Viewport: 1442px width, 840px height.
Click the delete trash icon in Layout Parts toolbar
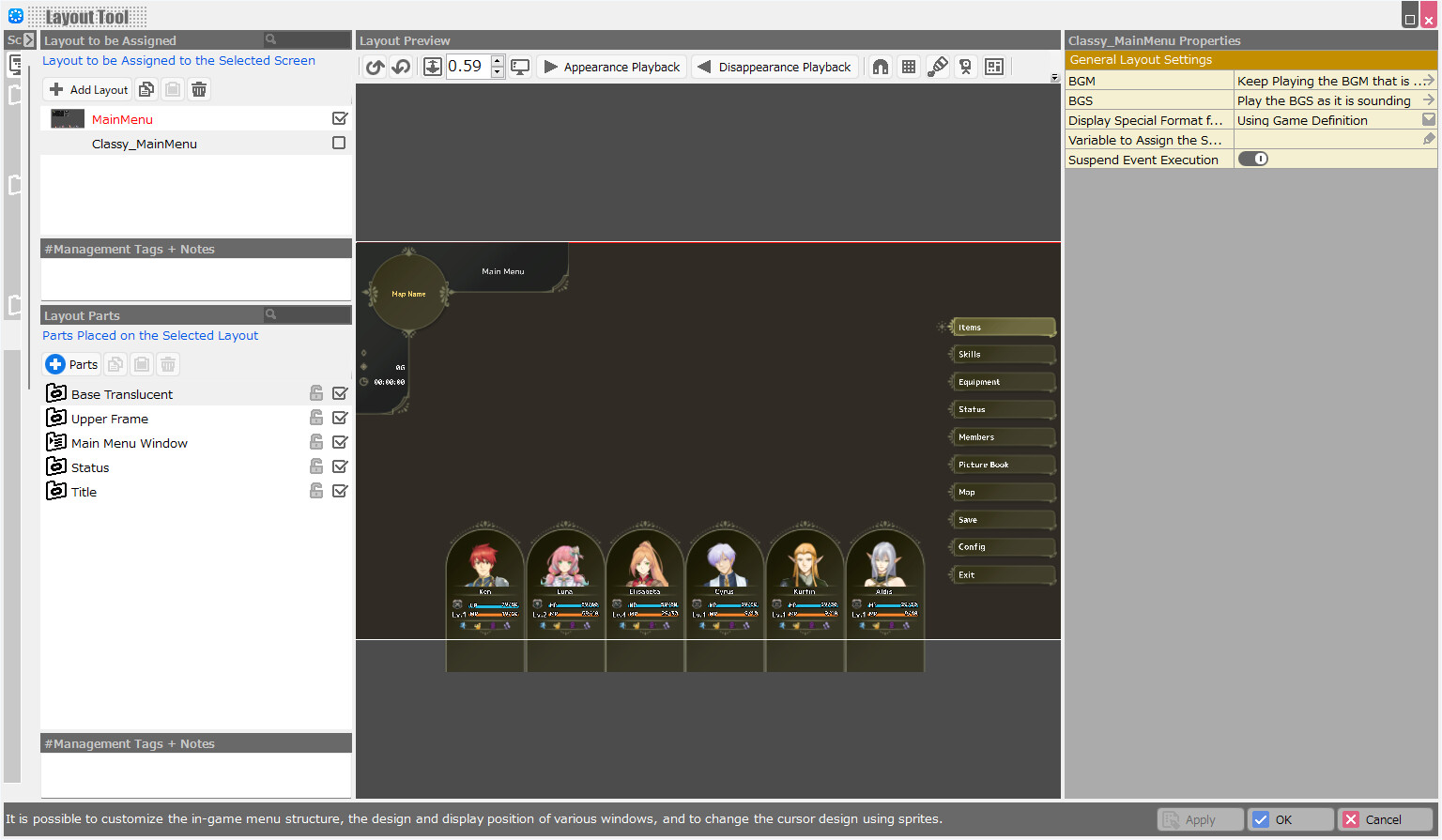[x=167, y=364]
